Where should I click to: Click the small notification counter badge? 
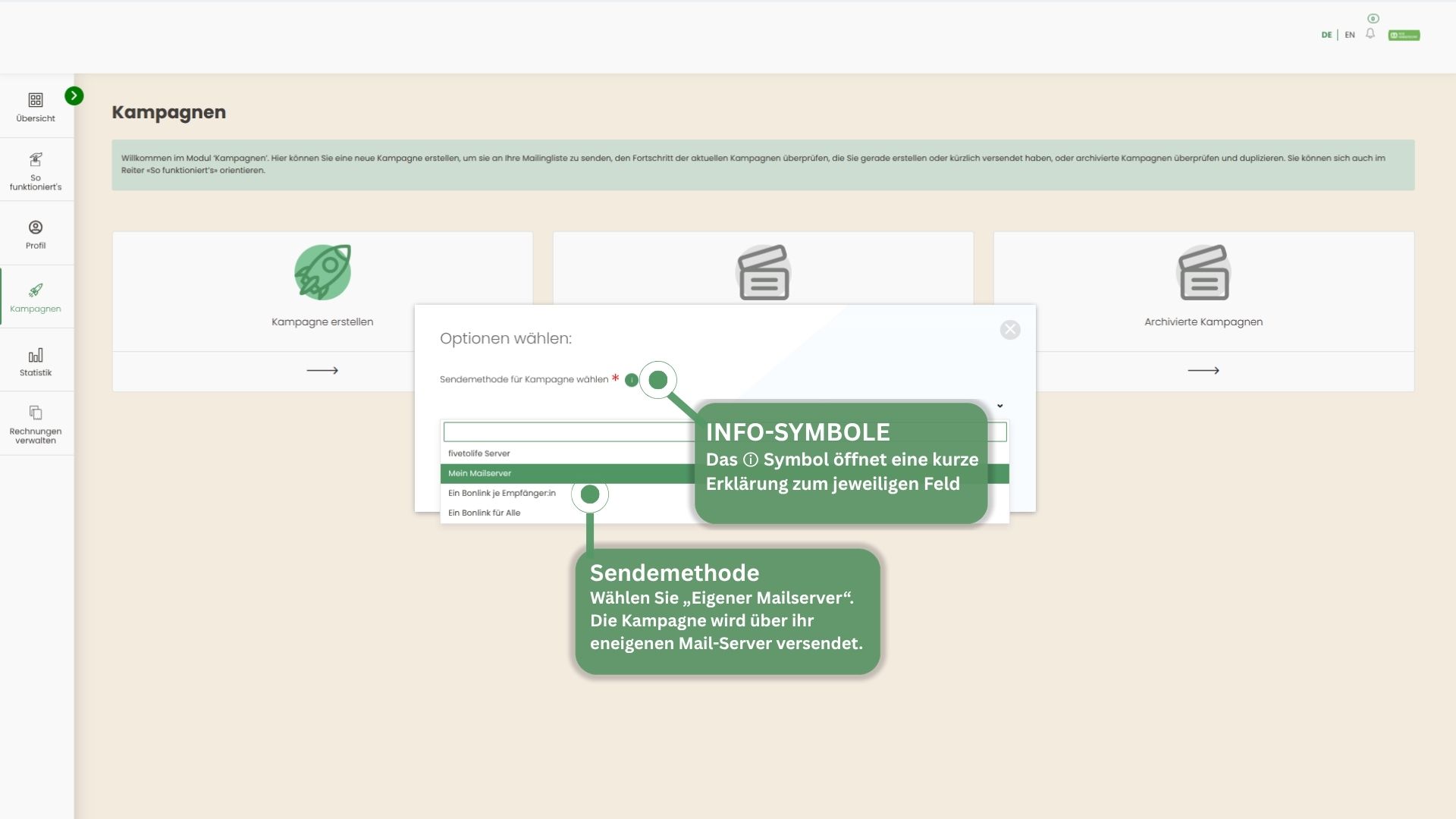tap(1373, 18)
